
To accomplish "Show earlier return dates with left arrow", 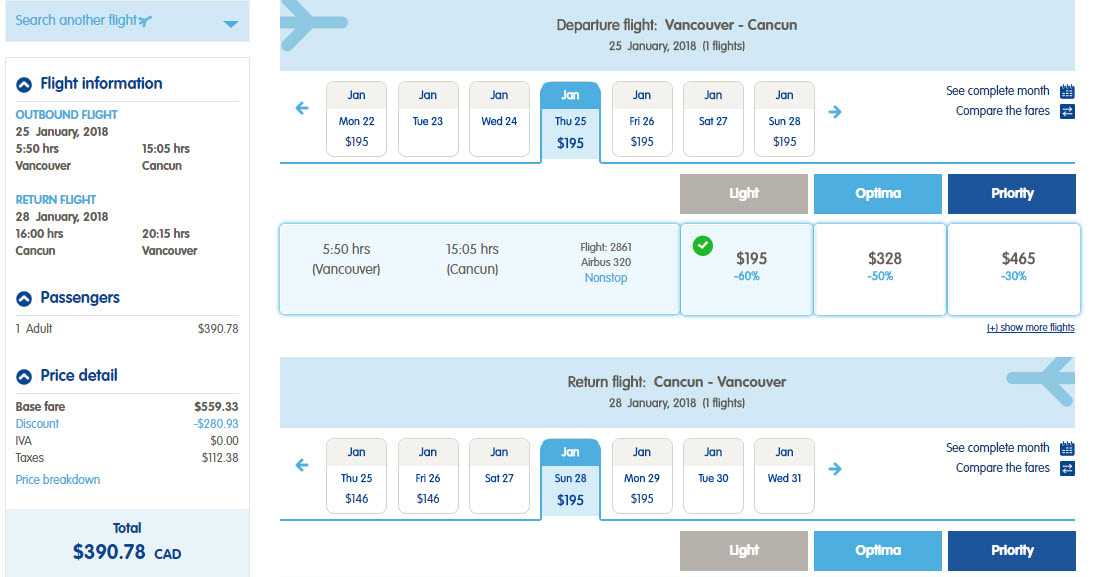I will [x=303, y=465].
